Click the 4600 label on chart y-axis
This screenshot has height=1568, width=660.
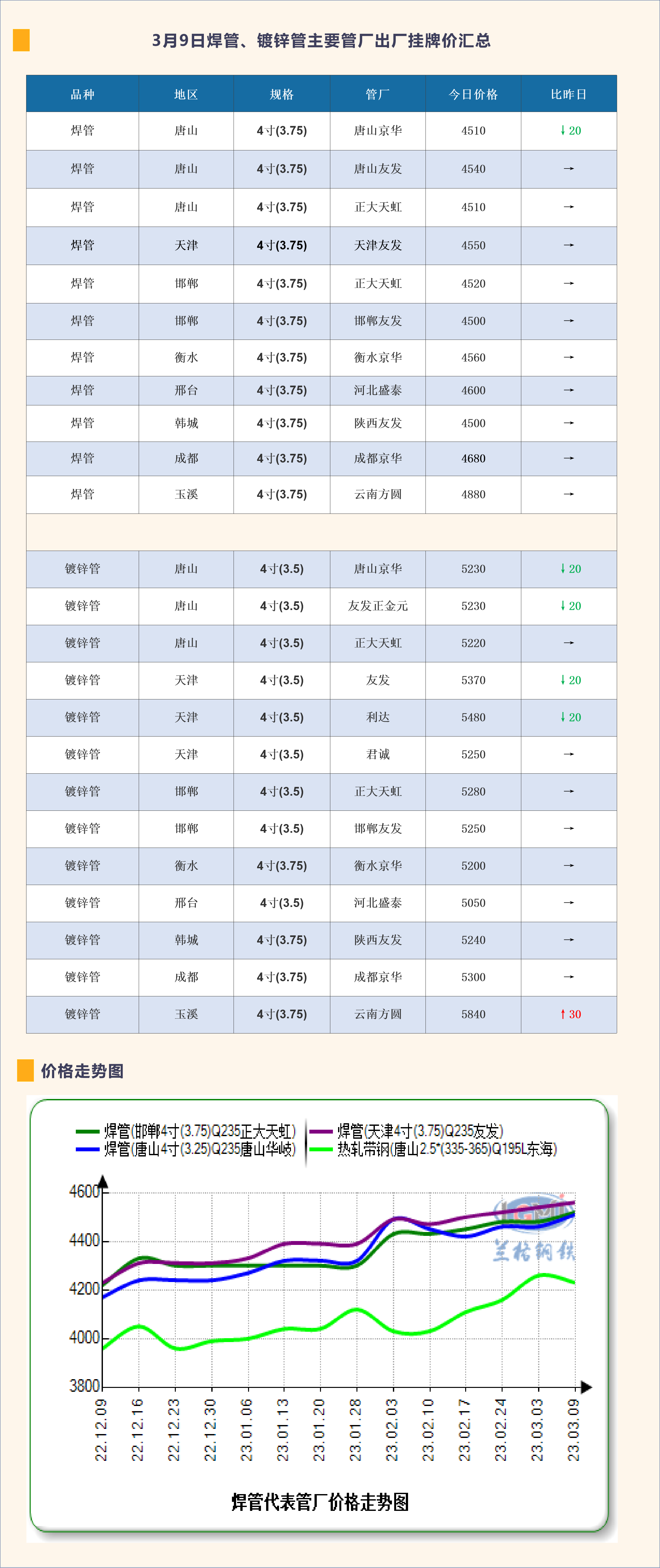(x=84, y=1191)
